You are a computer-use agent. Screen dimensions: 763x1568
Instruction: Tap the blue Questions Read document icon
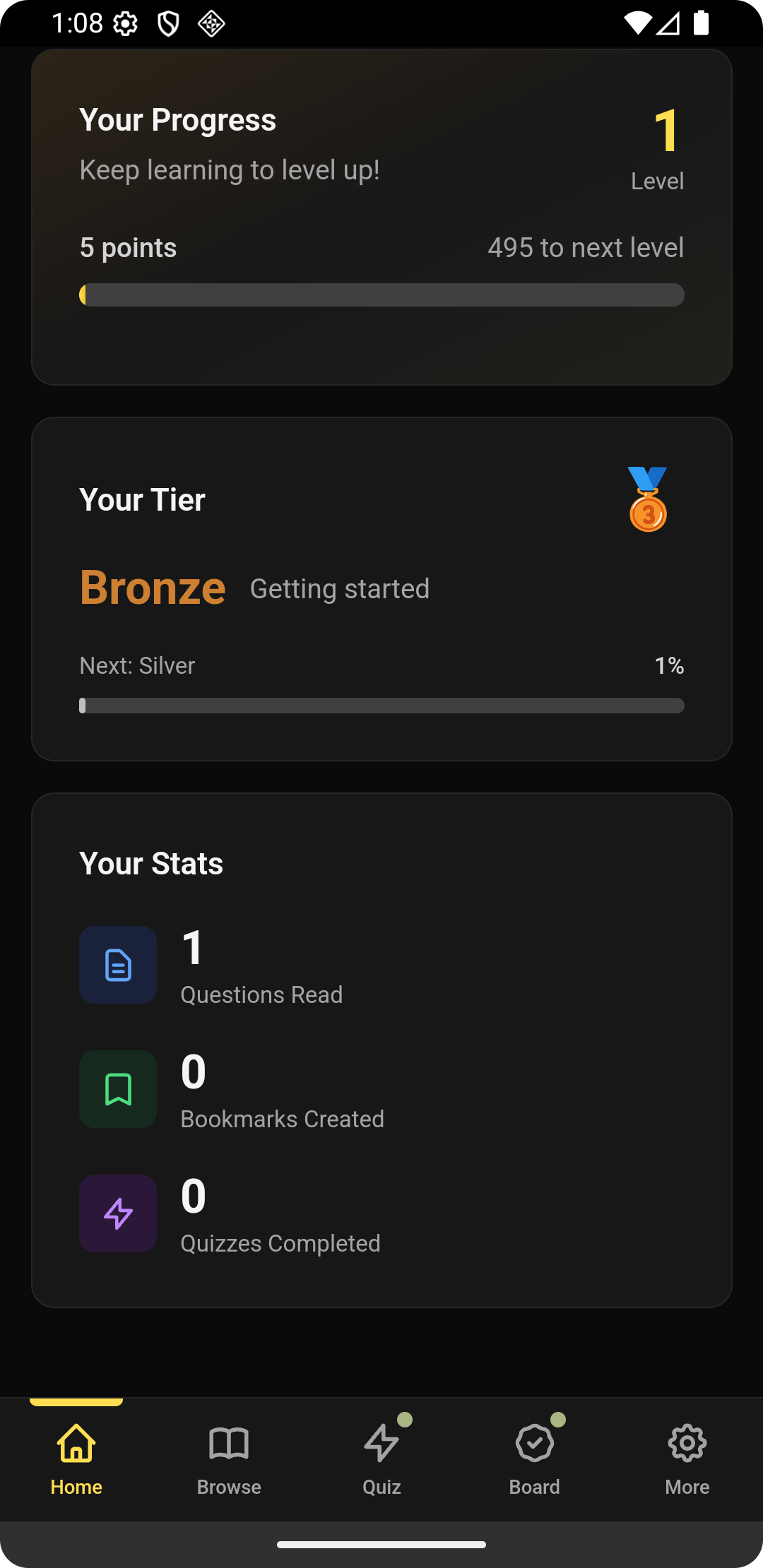(x=118, y=965)
